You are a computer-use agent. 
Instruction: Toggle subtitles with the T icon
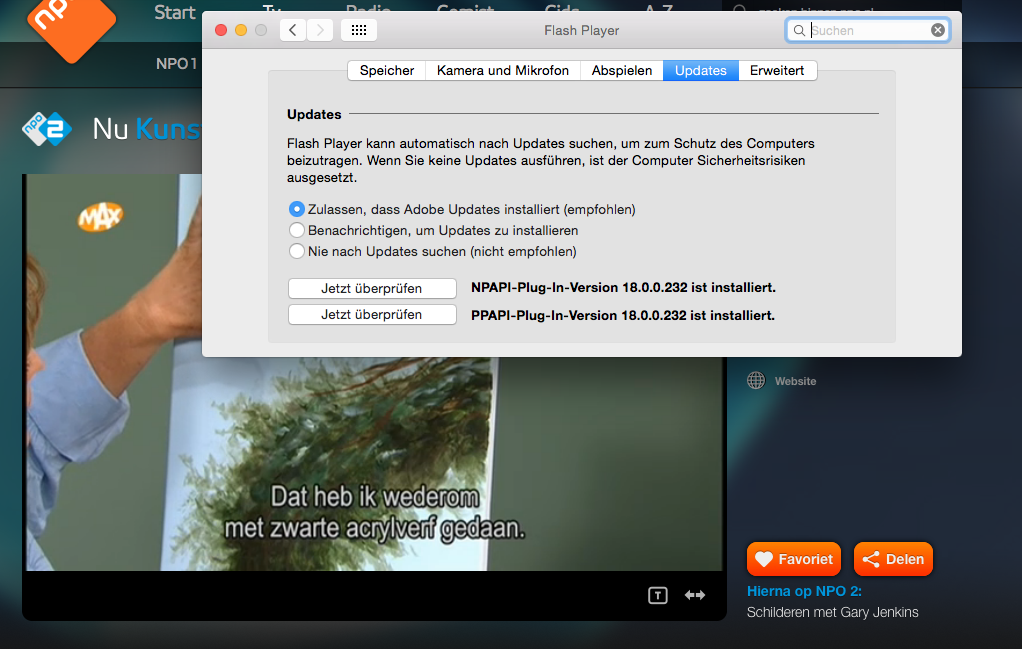pos(657,595)
